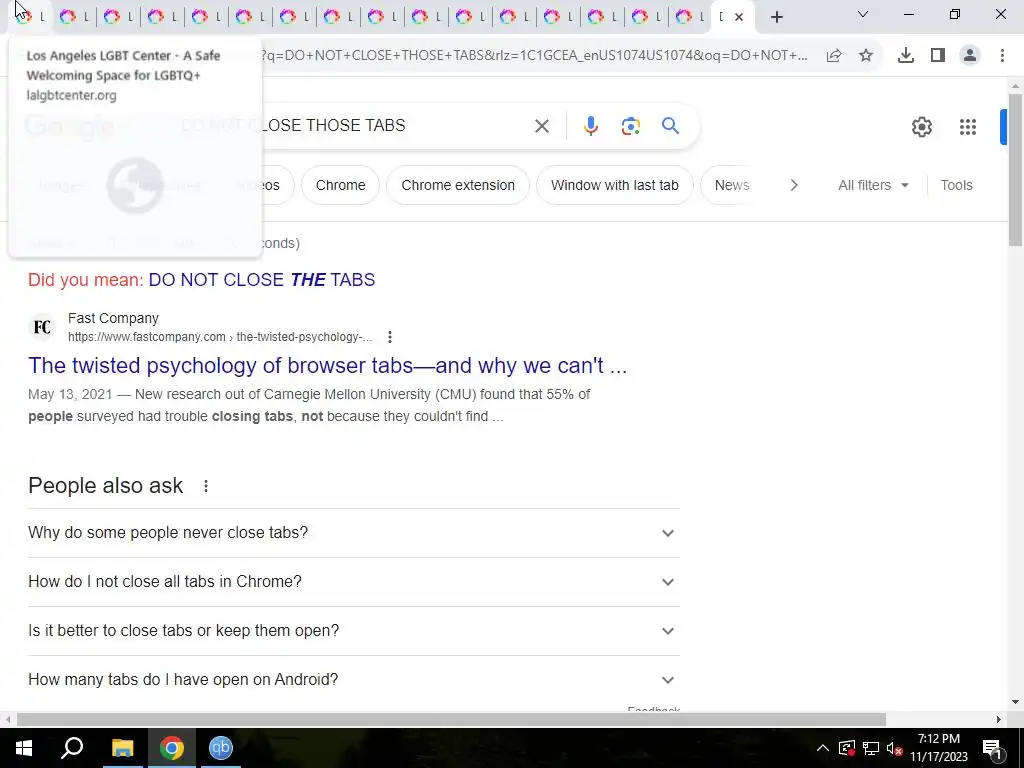Open qBittorrent from the taskbar

221,748
